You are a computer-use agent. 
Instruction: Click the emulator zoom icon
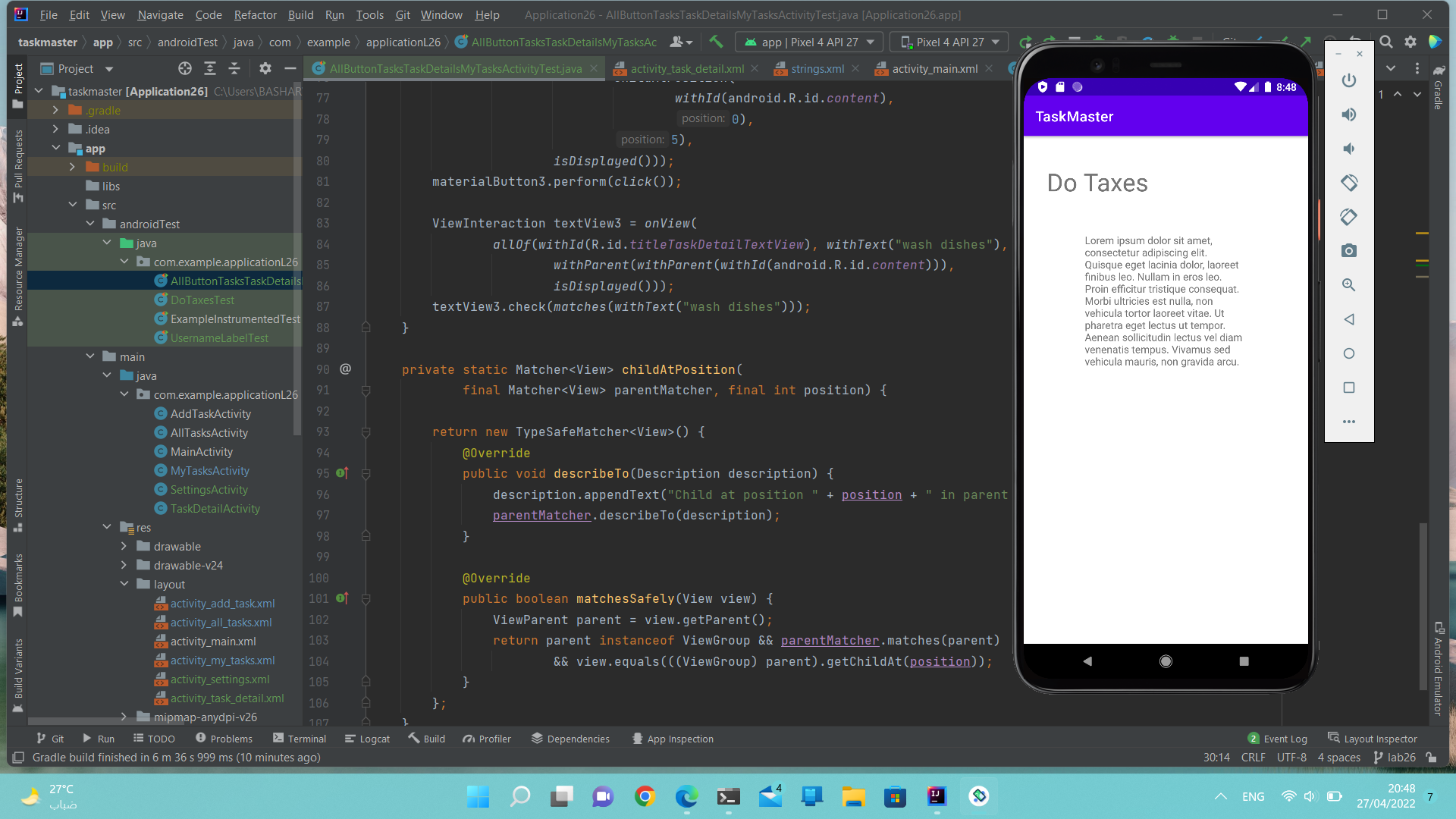point(1348,285)
